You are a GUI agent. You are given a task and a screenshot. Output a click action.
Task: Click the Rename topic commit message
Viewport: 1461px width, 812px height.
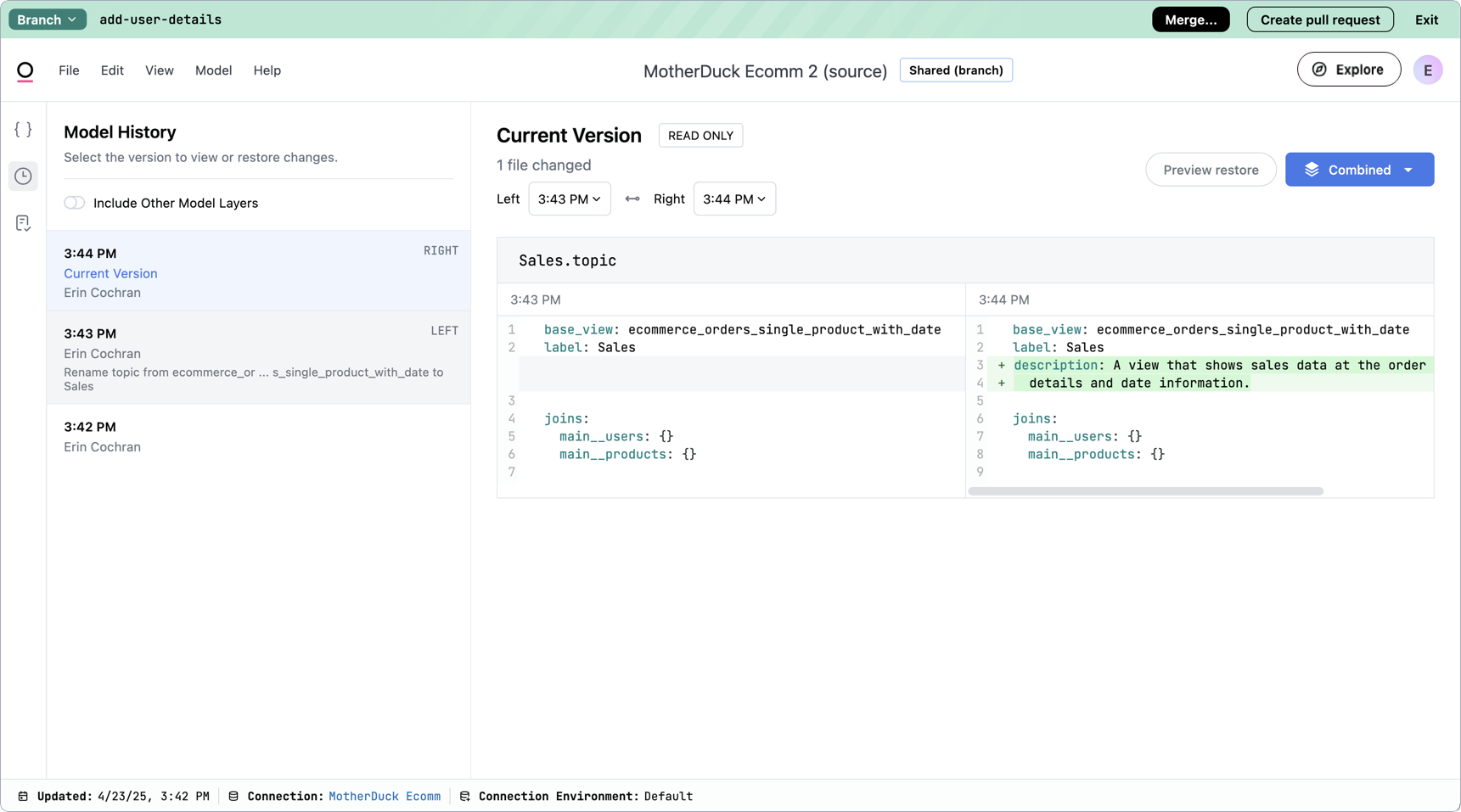tap(254, 379)
